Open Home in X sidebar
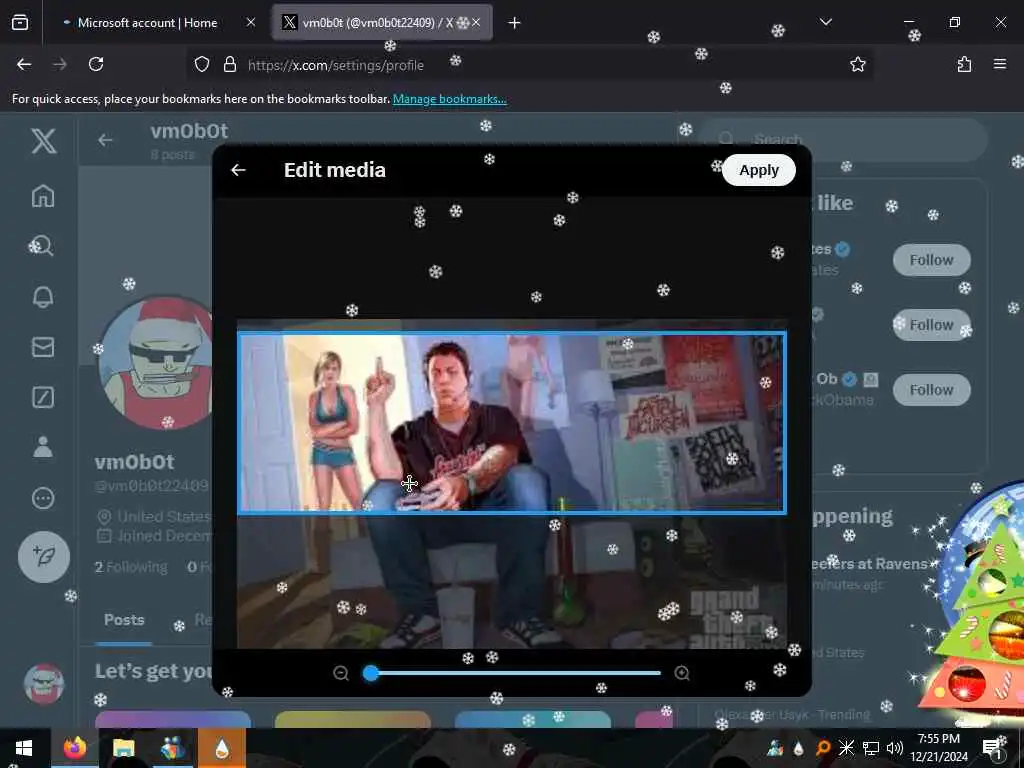This screenshot has width=1024, height=768. [43, 195]
